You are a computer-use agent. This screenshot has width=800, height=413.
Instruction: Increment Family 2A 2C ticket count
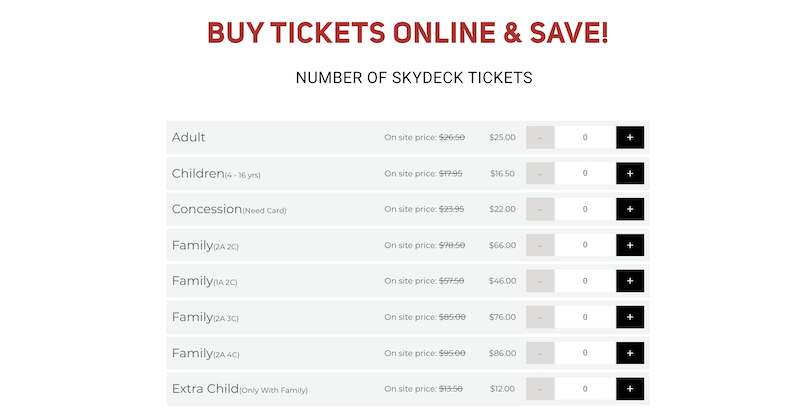coord(630,245)
